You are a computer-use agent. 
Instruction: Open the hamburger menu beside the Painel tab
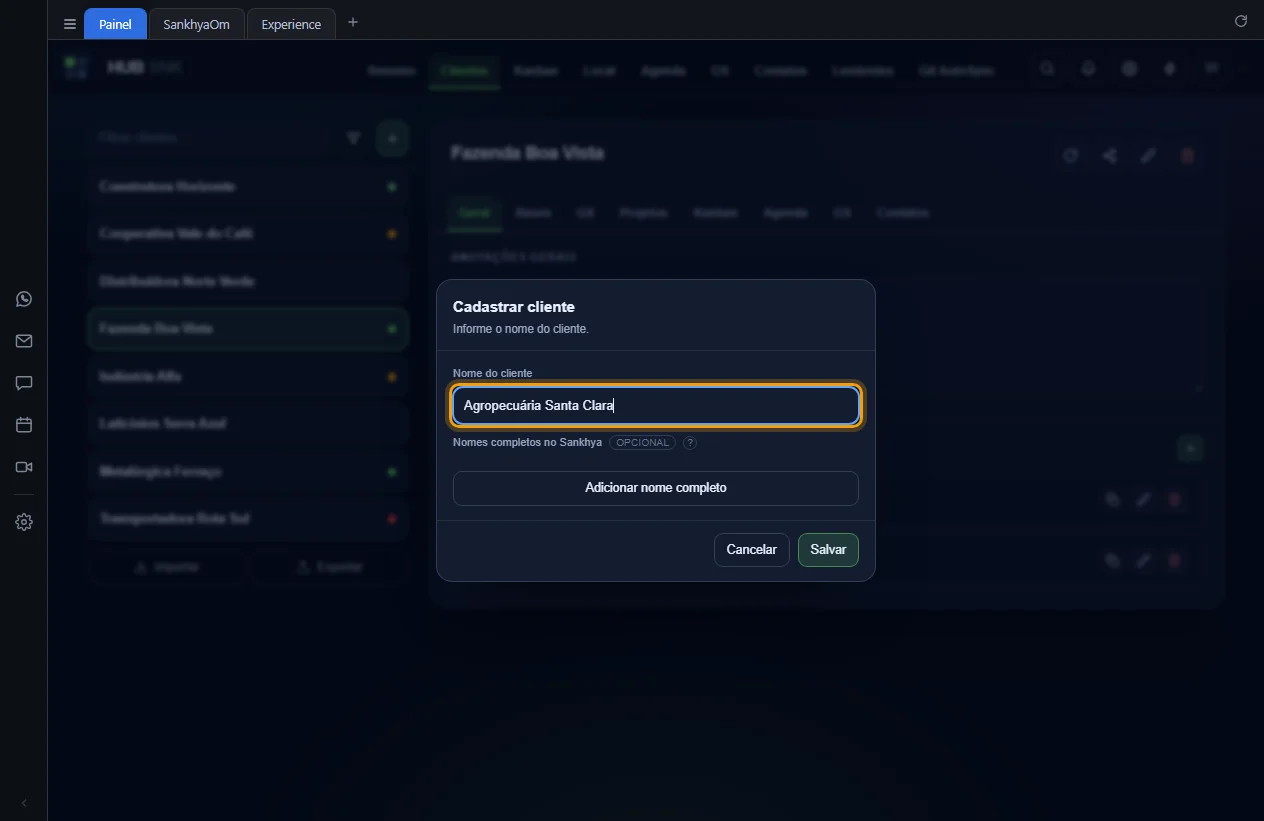70,24
